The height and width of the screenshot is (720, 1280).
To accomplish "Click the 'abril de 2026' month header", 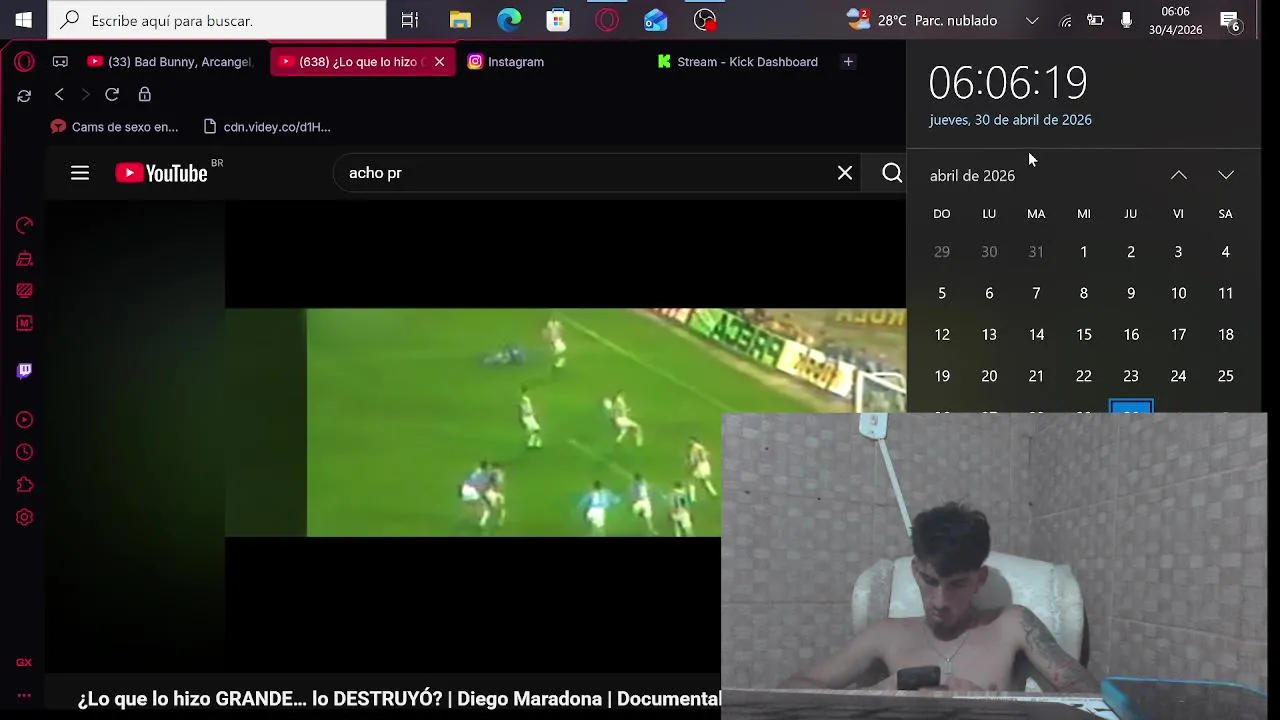I will click(972, 176).
